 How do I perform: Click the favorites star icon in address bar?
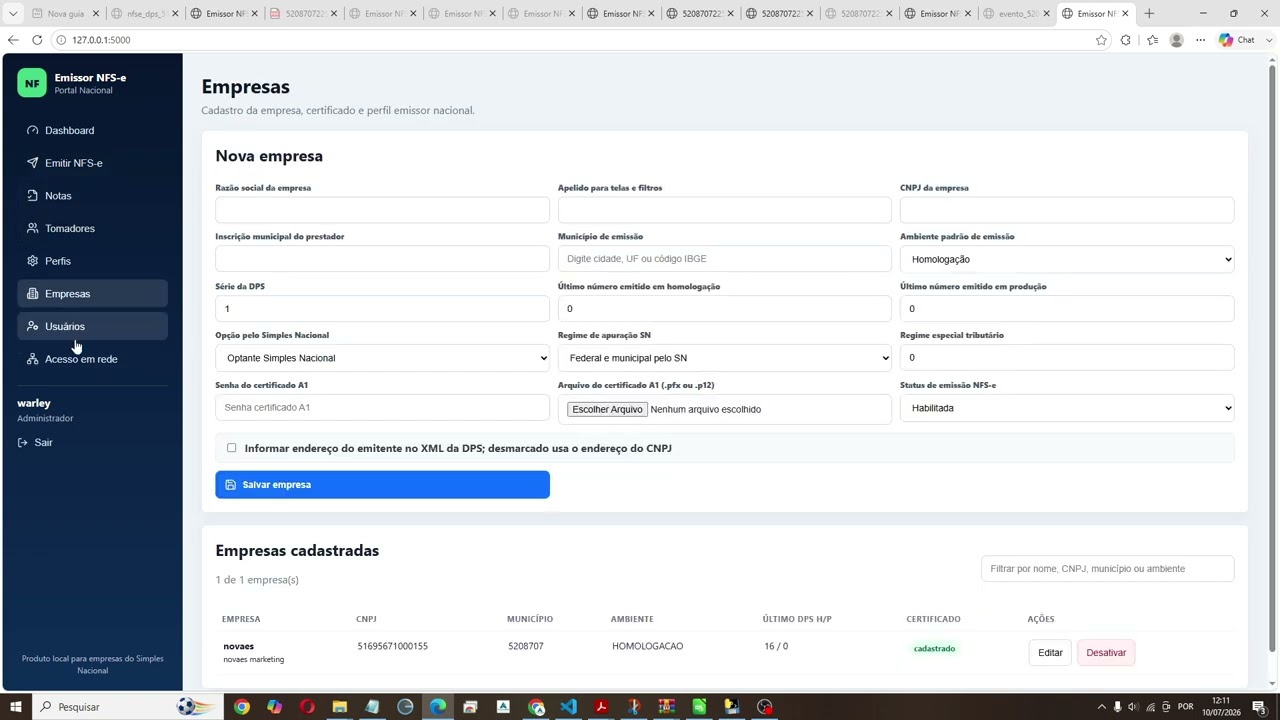1101,40
